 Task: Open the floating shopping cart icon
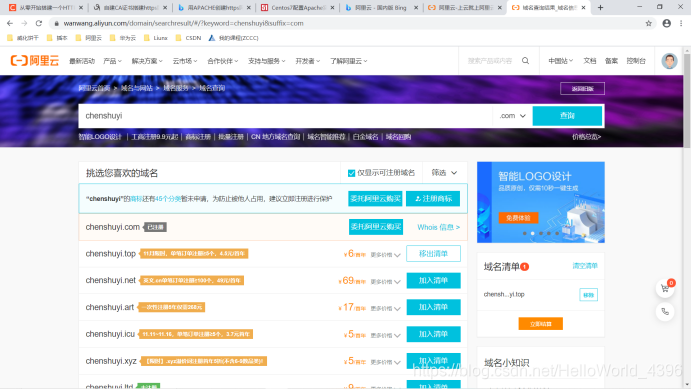pos(665,288)
